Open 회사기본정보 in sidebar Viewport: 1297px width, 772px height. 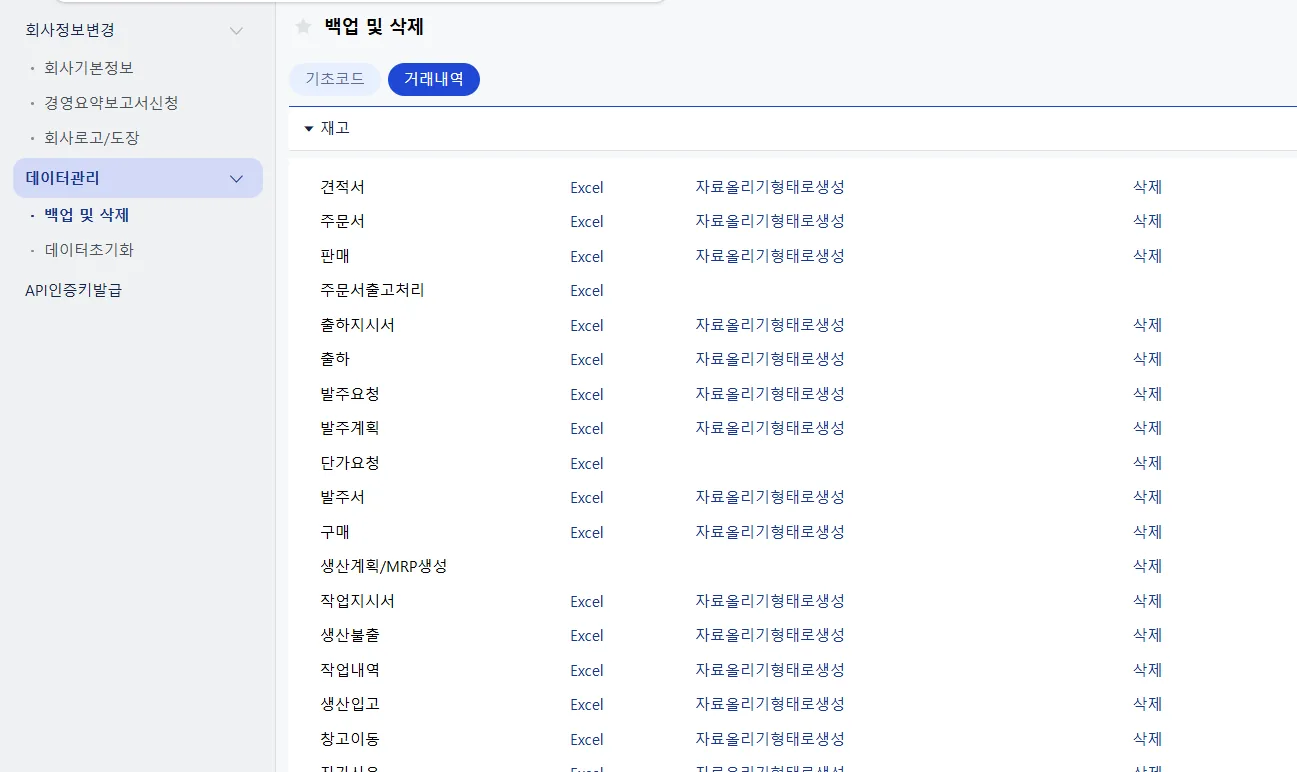coord(89,68)
